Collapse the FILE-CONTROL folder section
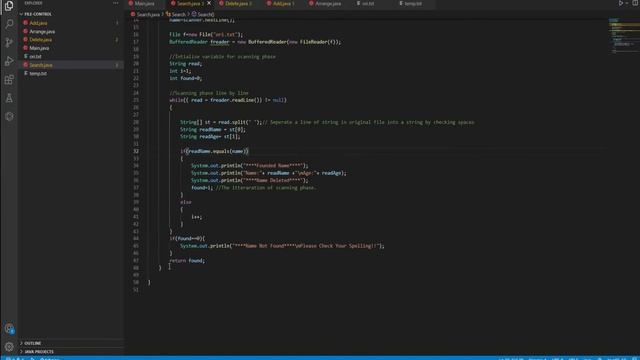This screenshot has width=640, height=360. pos(38,14)
